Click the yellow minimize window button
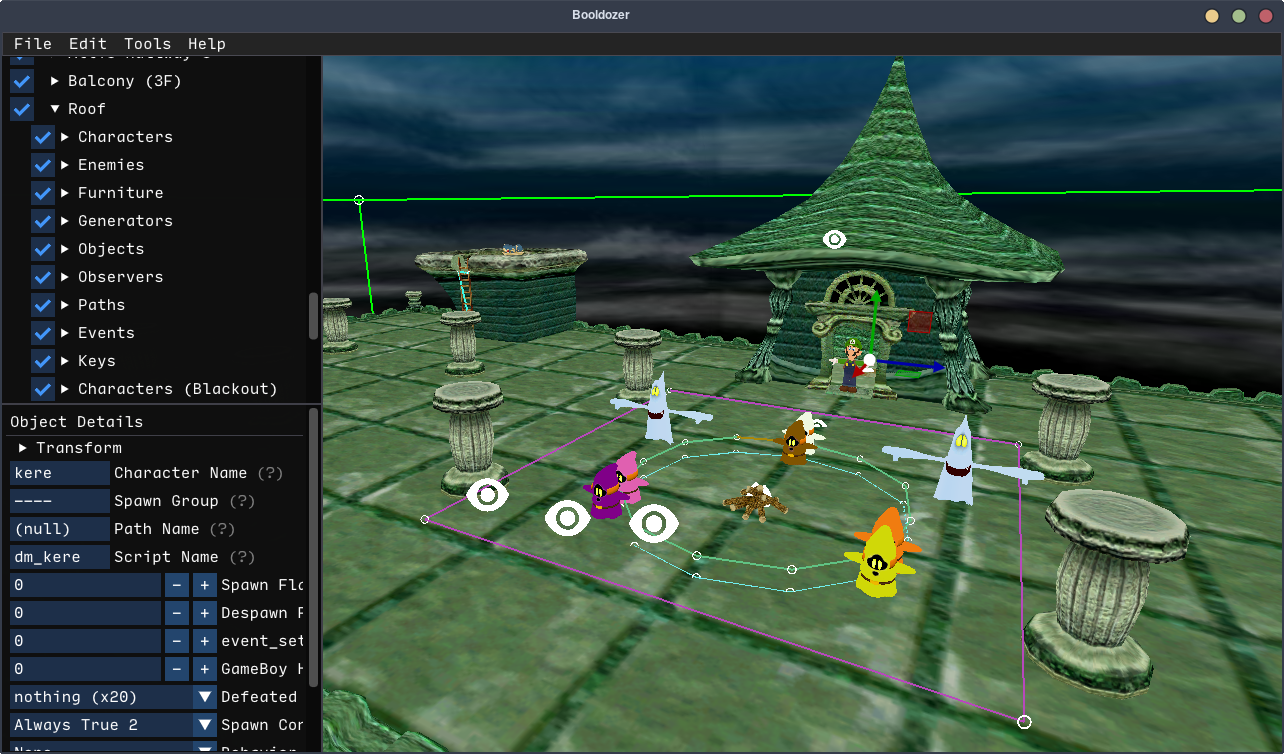 pos(1212,15)
